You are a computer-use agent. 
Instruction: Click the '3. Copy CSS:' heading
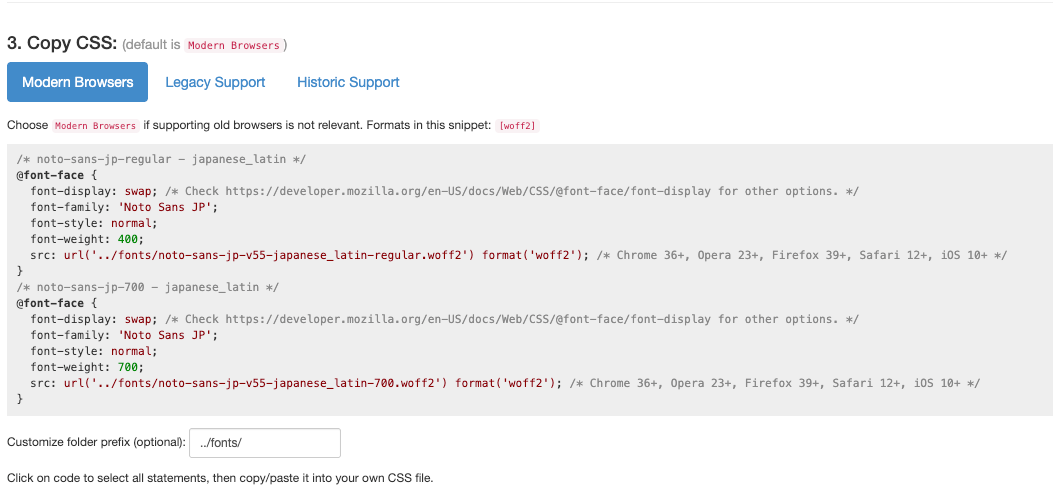coord(62,44)
